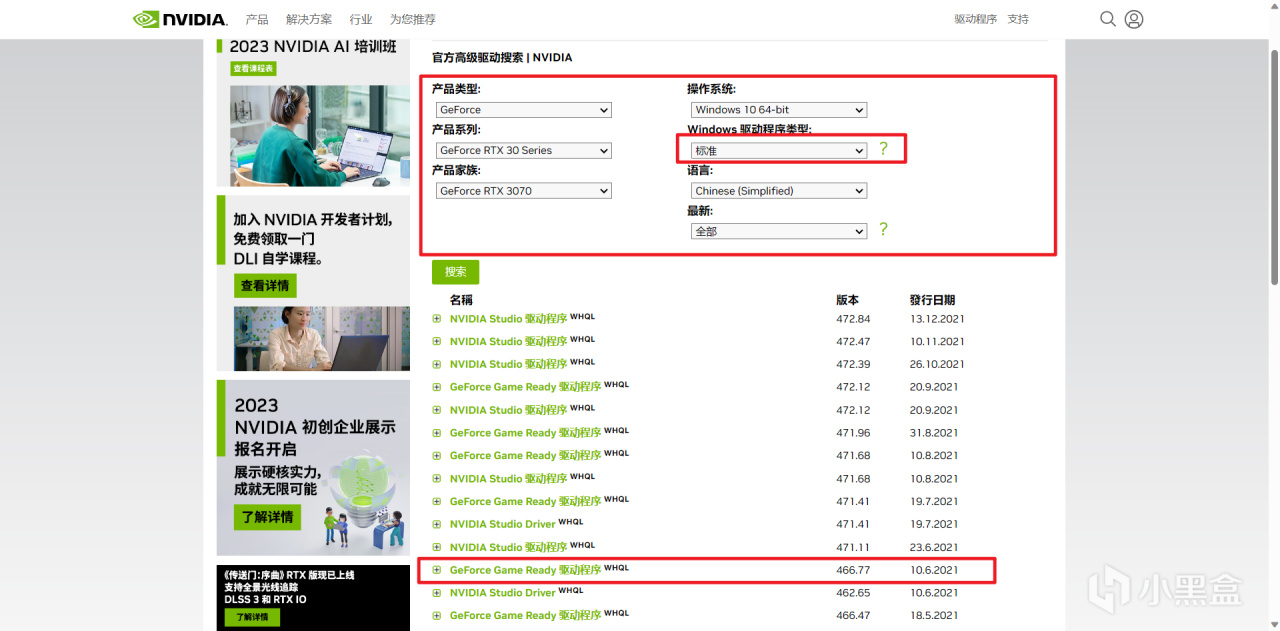Open the user account icon
This screenshot has height=631, width=1280.
coord(1134,19)
